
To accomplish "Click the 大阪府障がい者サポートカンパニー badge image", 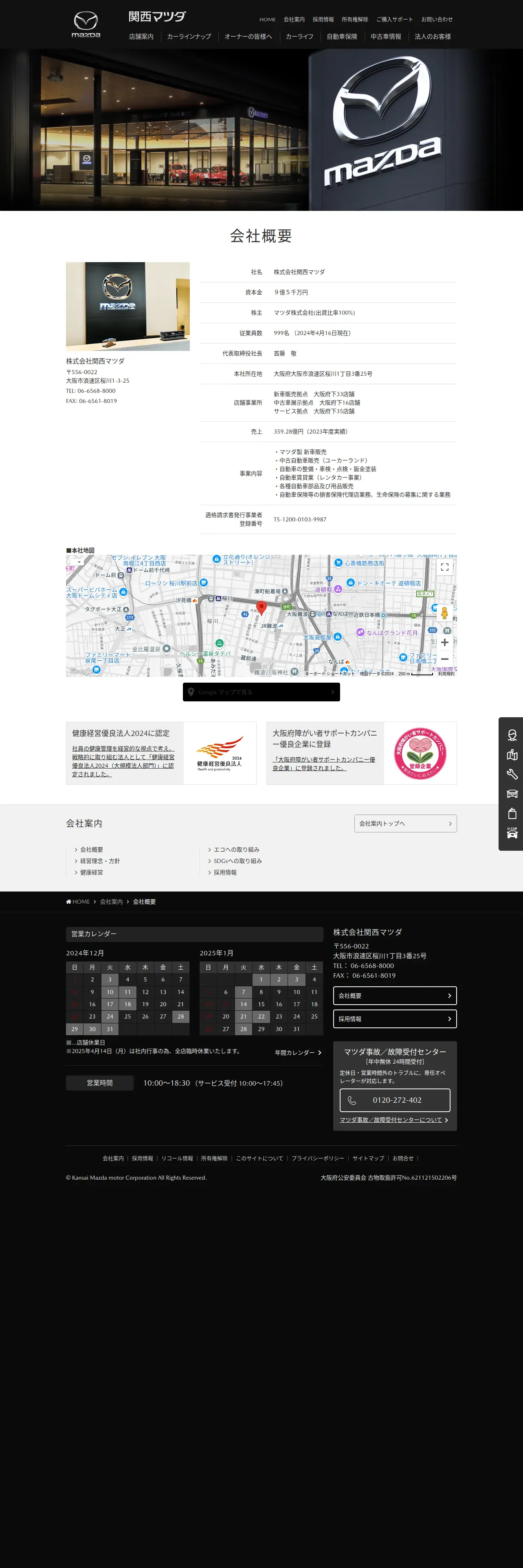I will (x=420, y=753).
